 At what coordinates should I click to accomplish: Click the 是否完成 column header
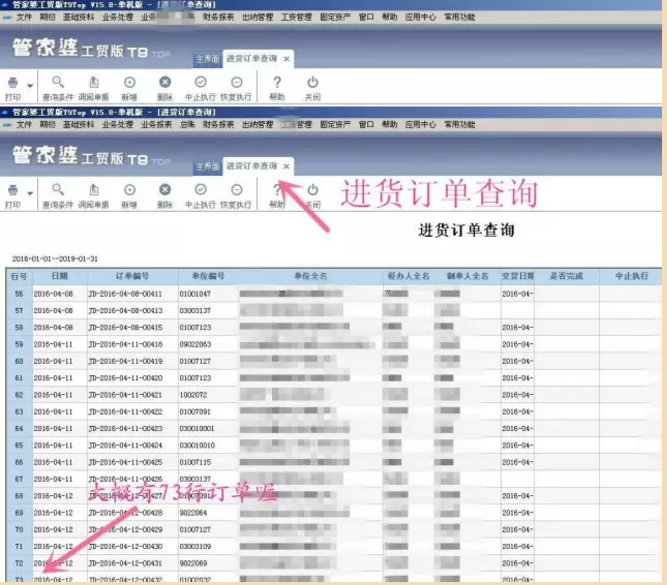tap(567, 277)
